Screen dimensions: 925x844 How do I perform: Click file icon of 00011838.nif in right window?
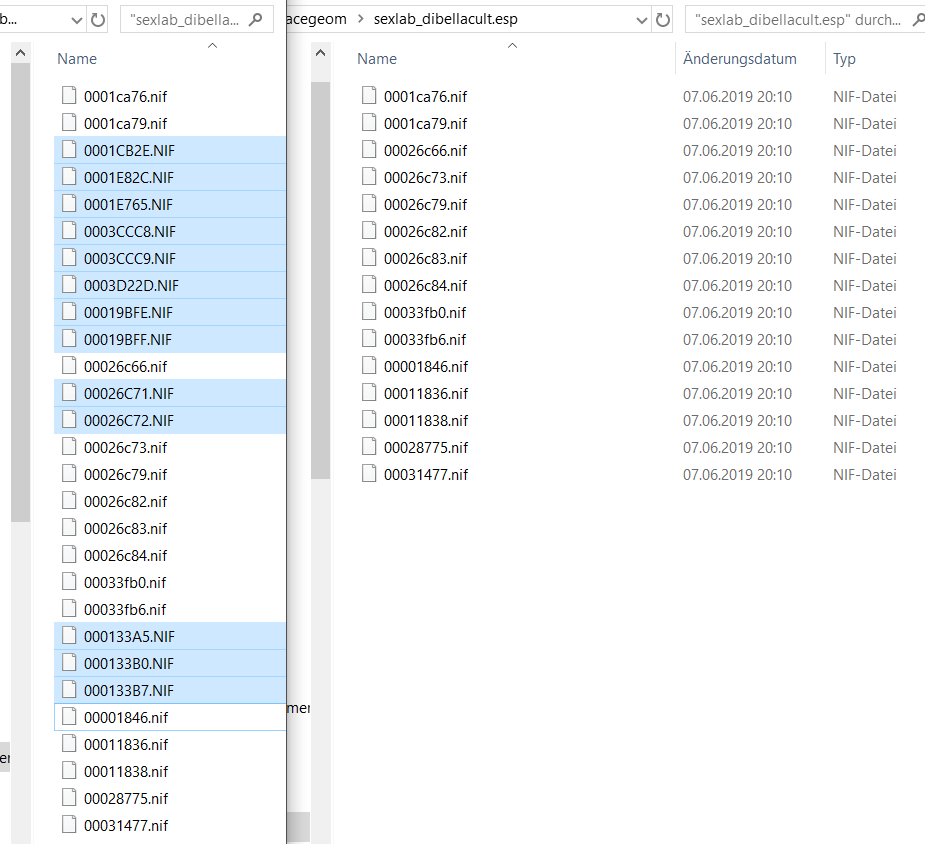pos(369,420)
